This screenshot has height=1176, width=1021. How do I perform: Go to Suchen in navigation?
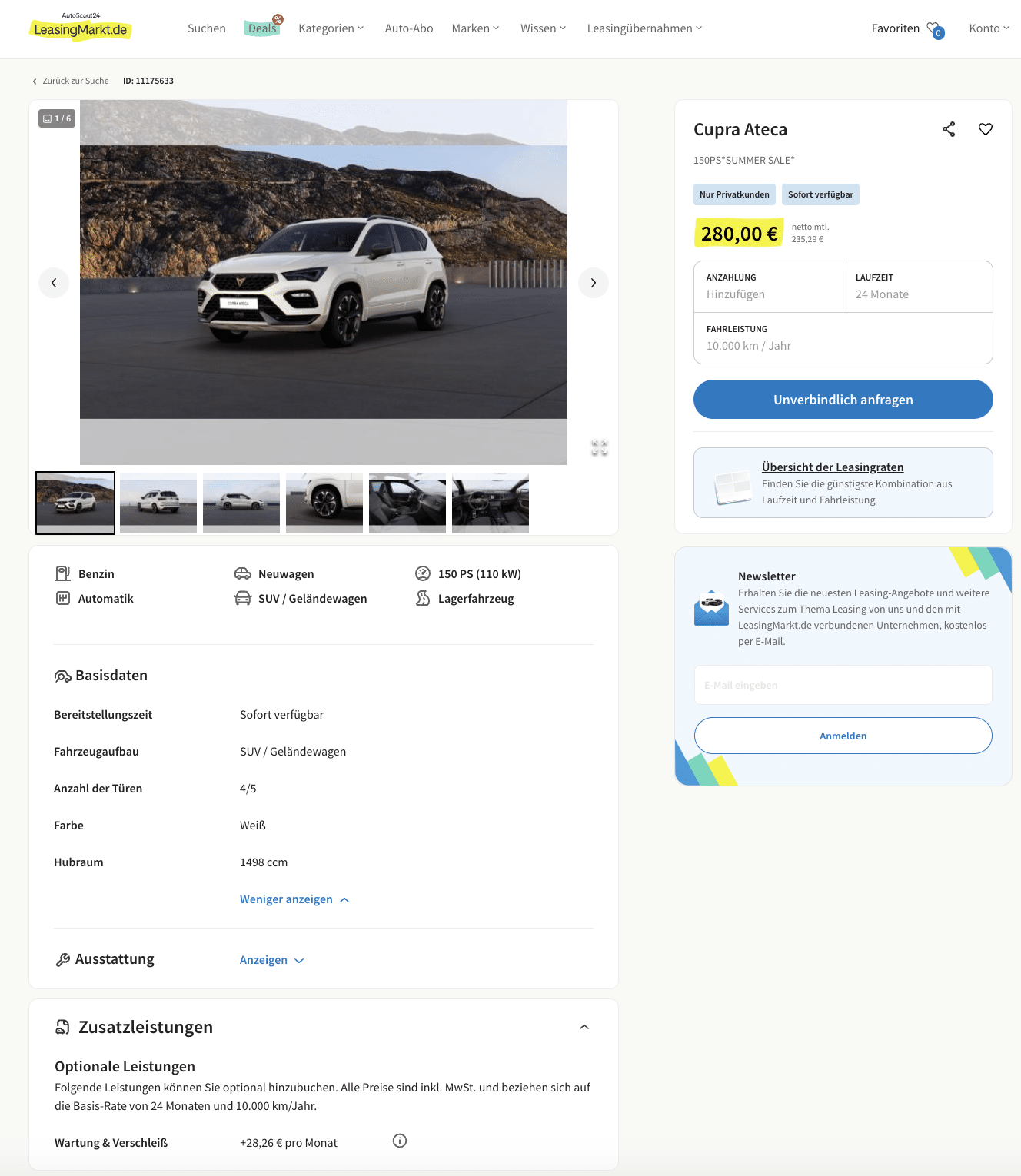[x=207, y=28]
